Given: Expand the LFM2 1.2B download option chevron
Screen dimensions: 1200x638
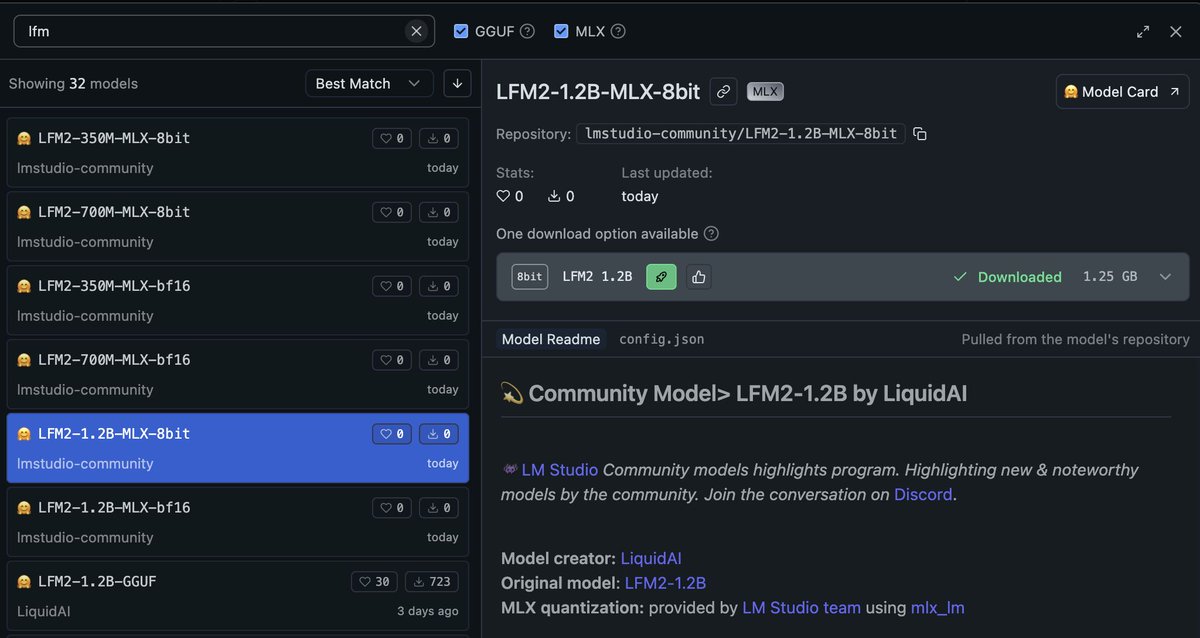Looking at the screenshot, I should click(x=1165, y=277).
